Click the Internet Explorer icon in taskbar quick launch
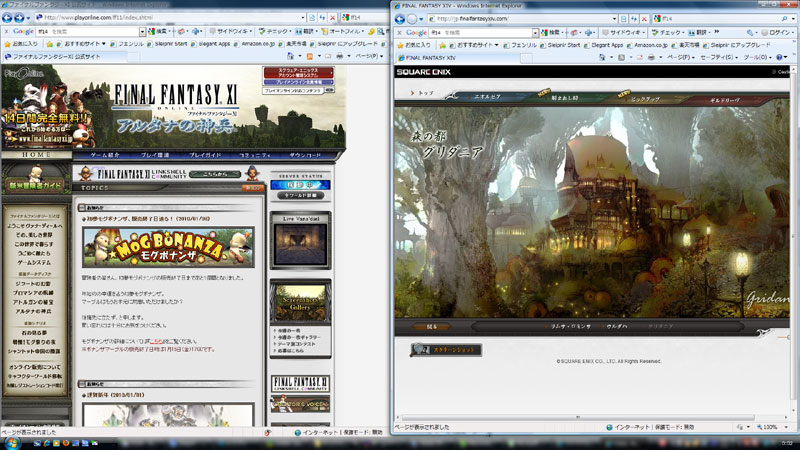 tap(47, 443)
